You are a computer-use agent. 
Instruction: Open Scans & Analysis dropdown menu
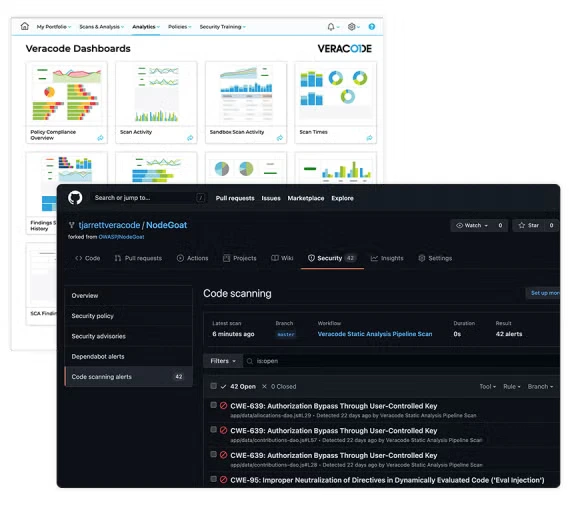[102, 27]
